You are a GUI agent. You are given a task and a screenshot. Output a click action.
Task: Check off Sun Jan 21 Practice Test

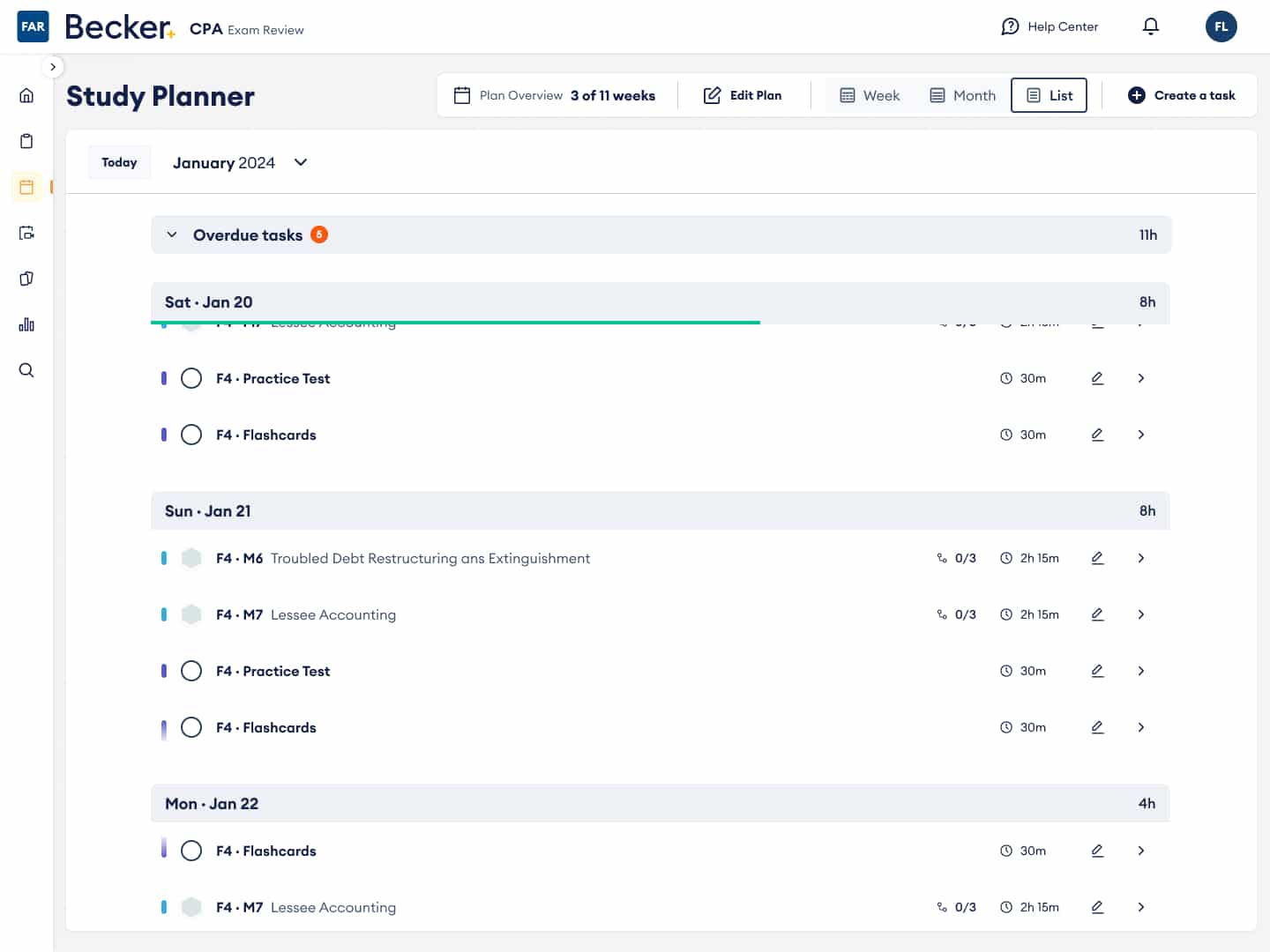pyautogui.click(x=191, y=671)
